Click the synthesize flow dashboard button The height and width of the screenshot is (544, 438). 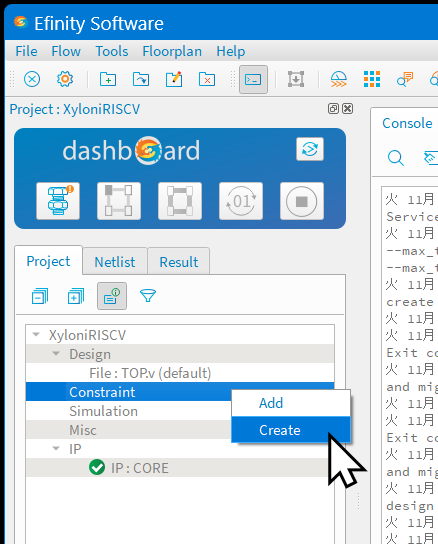click(x=58, y=201)
